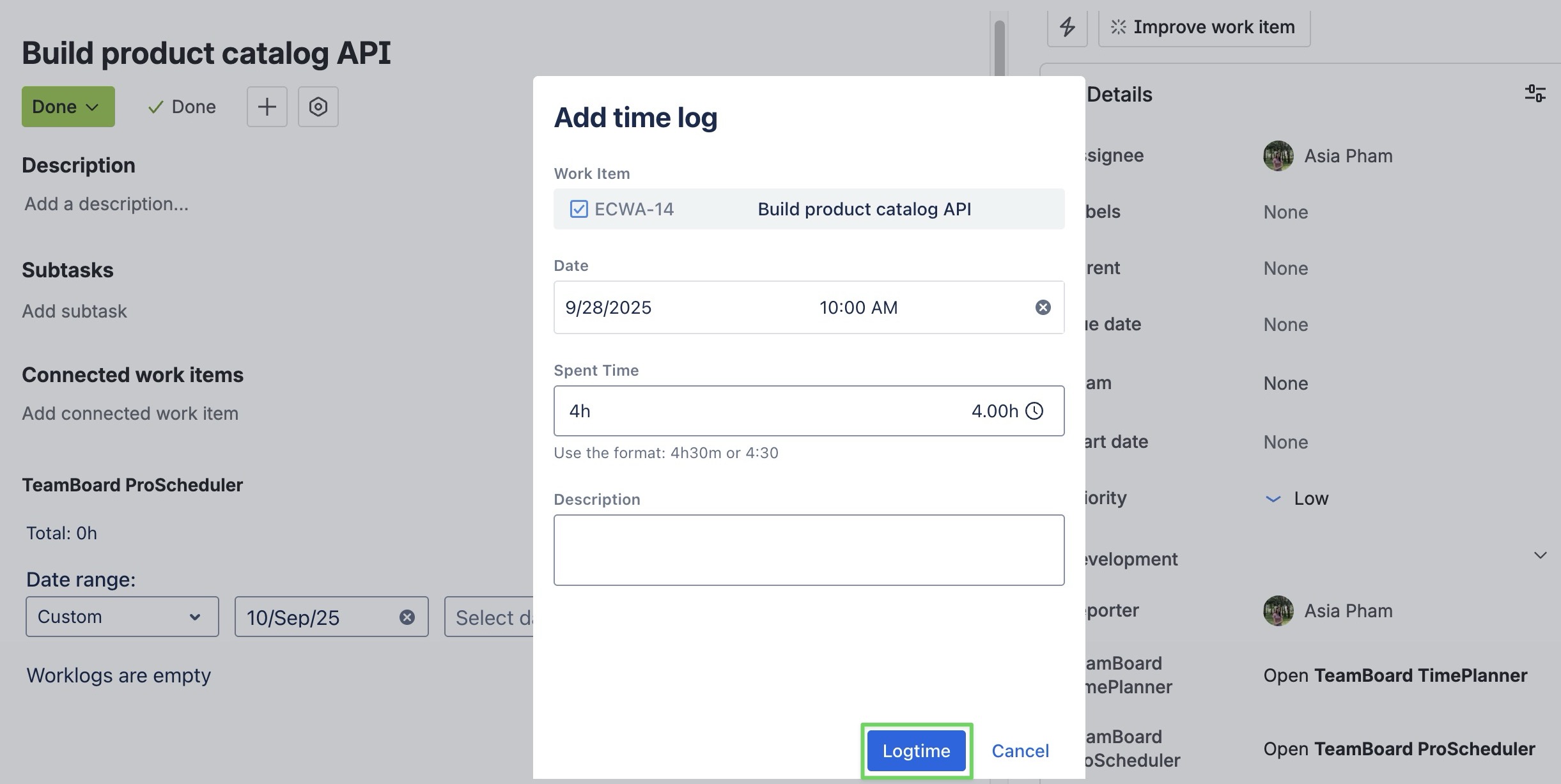Viewport: 1561px width, 784px height.
Task: Change the Low priority value
Action: point(1310,498)
